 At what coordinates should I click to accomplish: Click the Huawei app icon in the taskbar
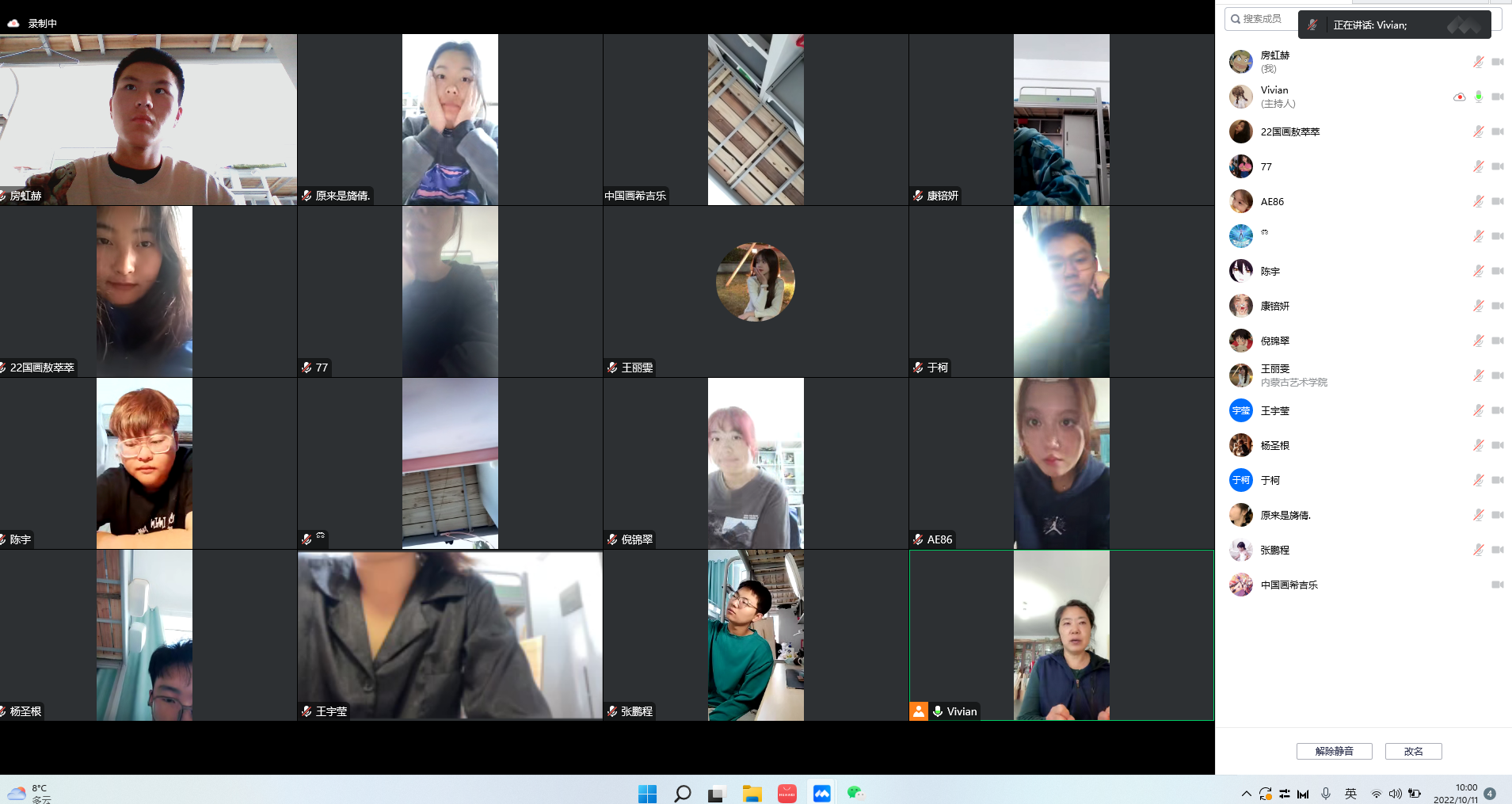[786, 793]
